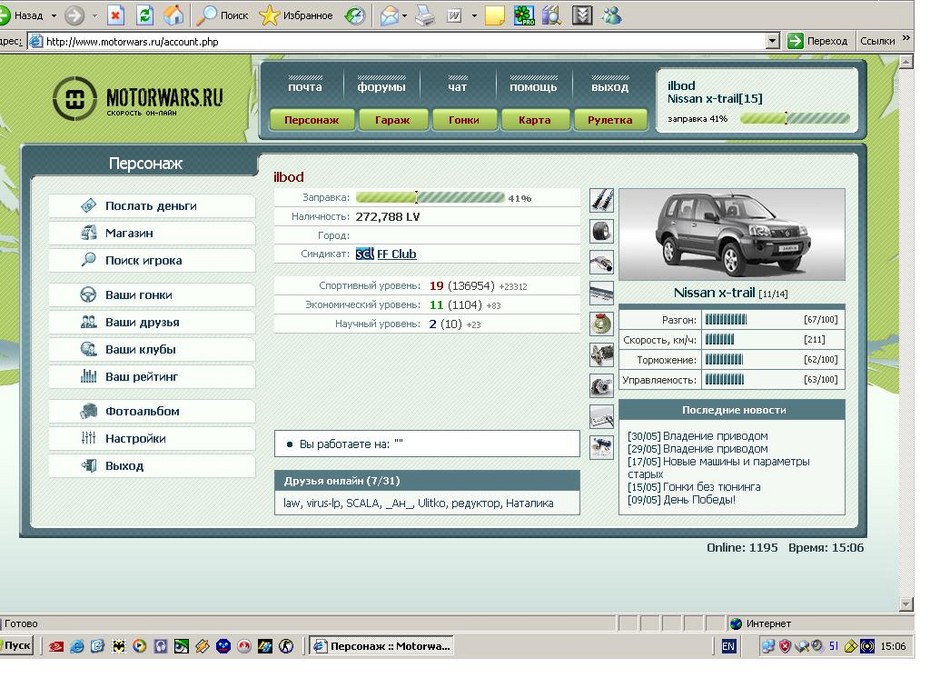Click Послать деньги in the sidebar

152,206
